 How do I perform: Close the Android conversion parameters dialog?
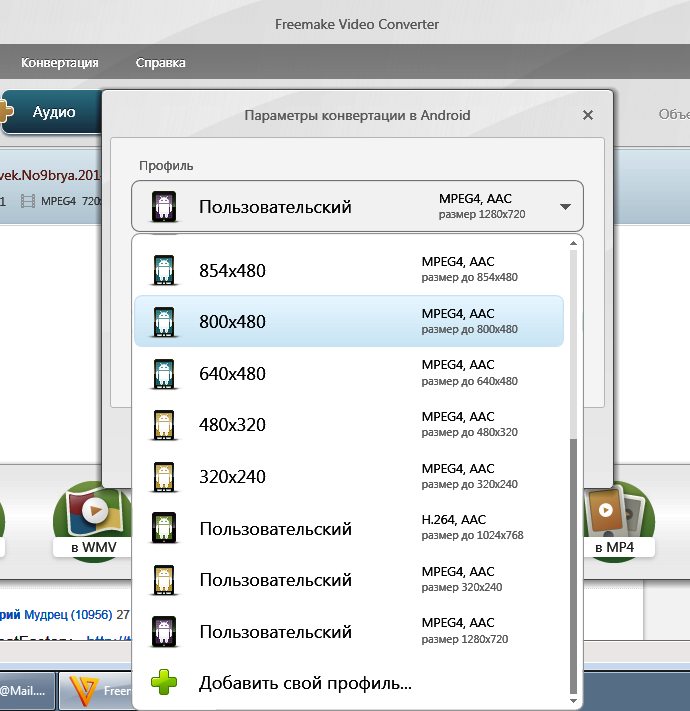coord(588,115)
